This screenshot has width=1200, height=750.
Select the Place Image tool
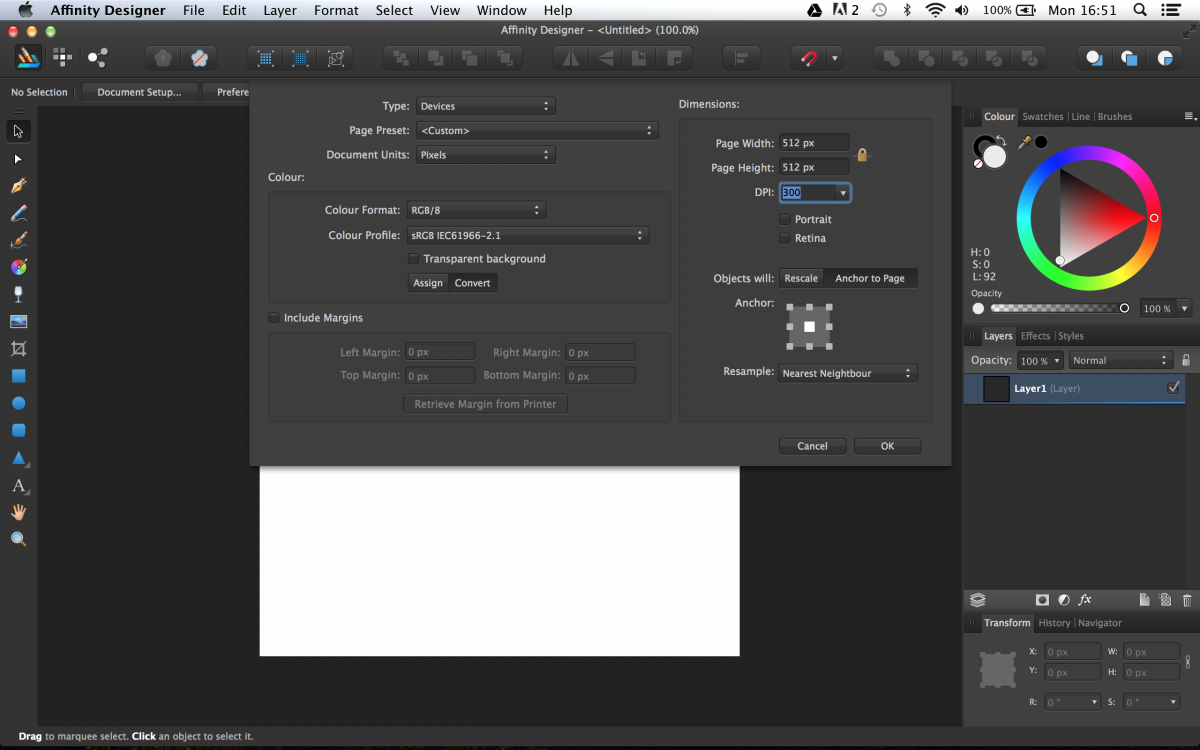18,321
